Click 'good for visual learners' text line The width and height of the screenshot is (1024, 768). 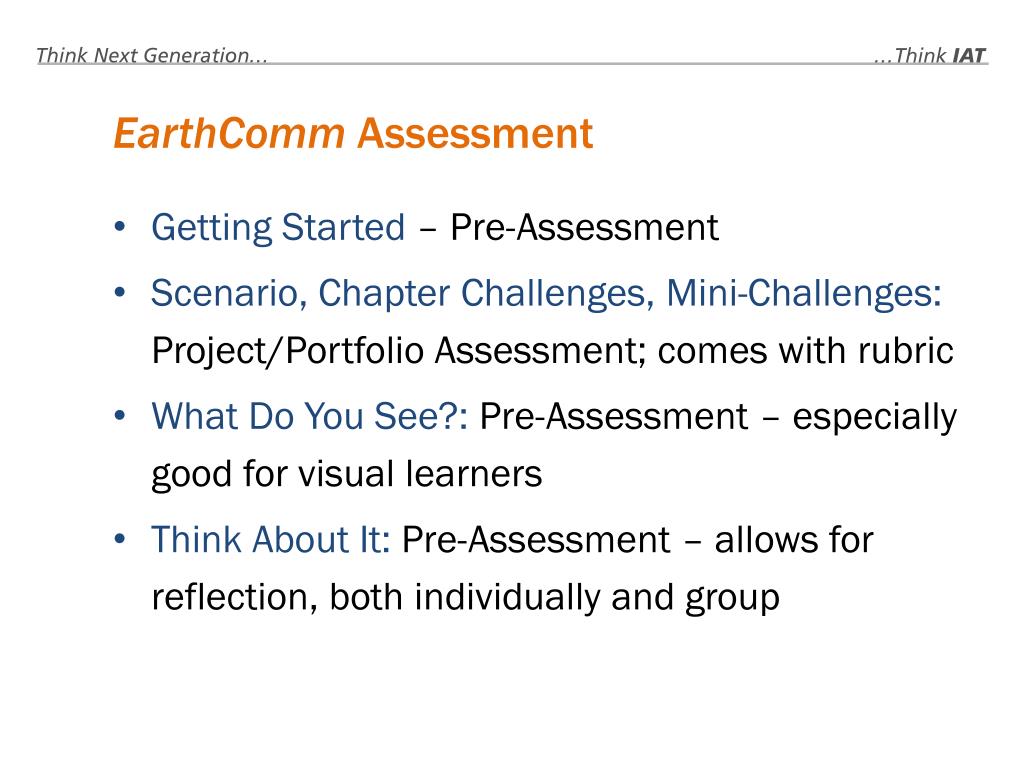pyautogui.click(x=347, y=474)
